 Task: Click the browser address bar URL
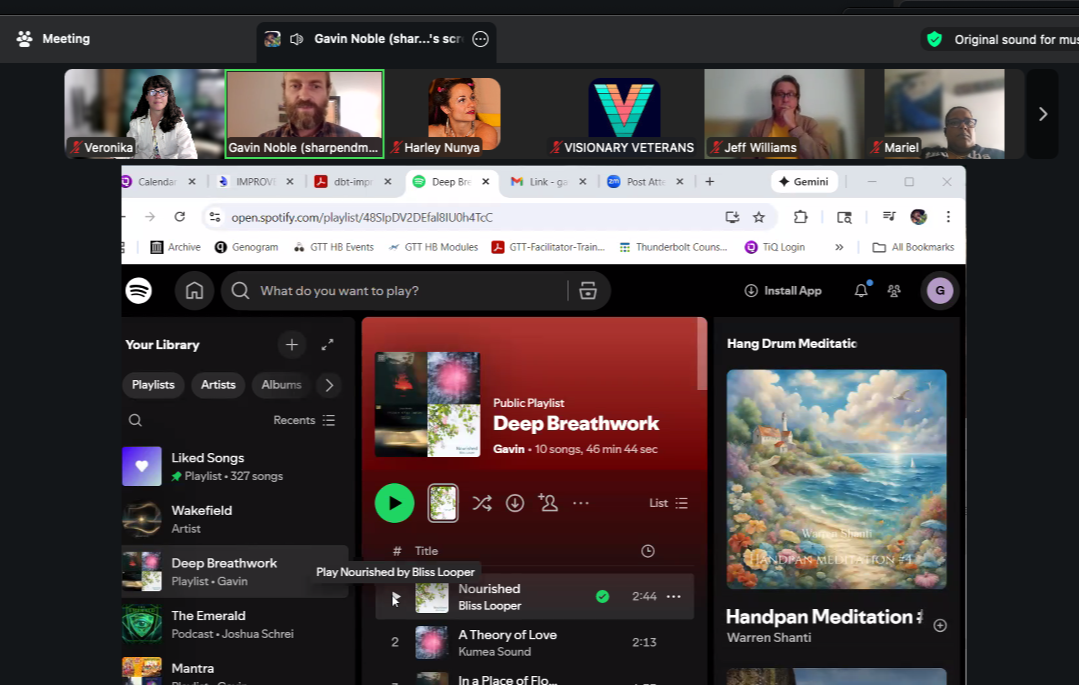tap(362, 218)
